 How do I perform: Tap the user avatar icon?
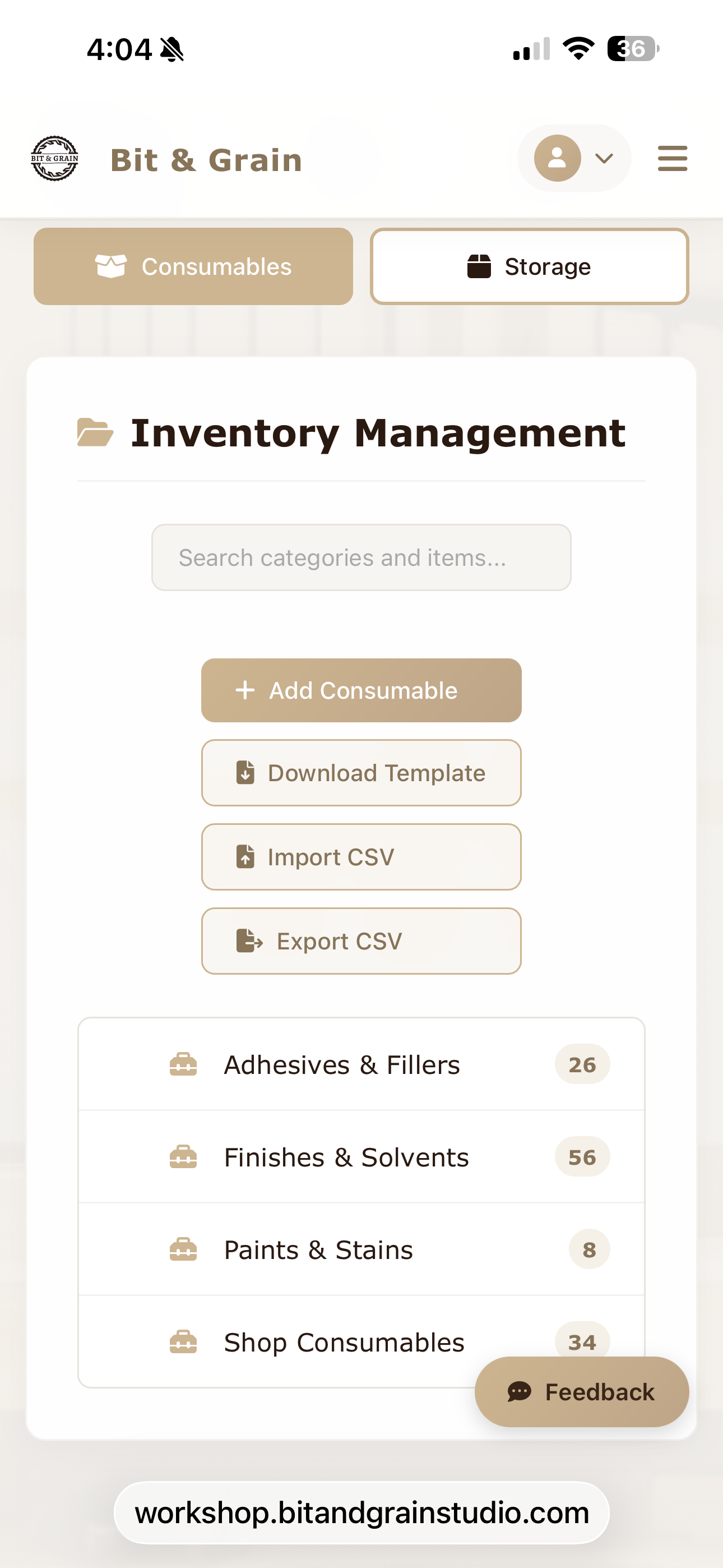point(557,159)
